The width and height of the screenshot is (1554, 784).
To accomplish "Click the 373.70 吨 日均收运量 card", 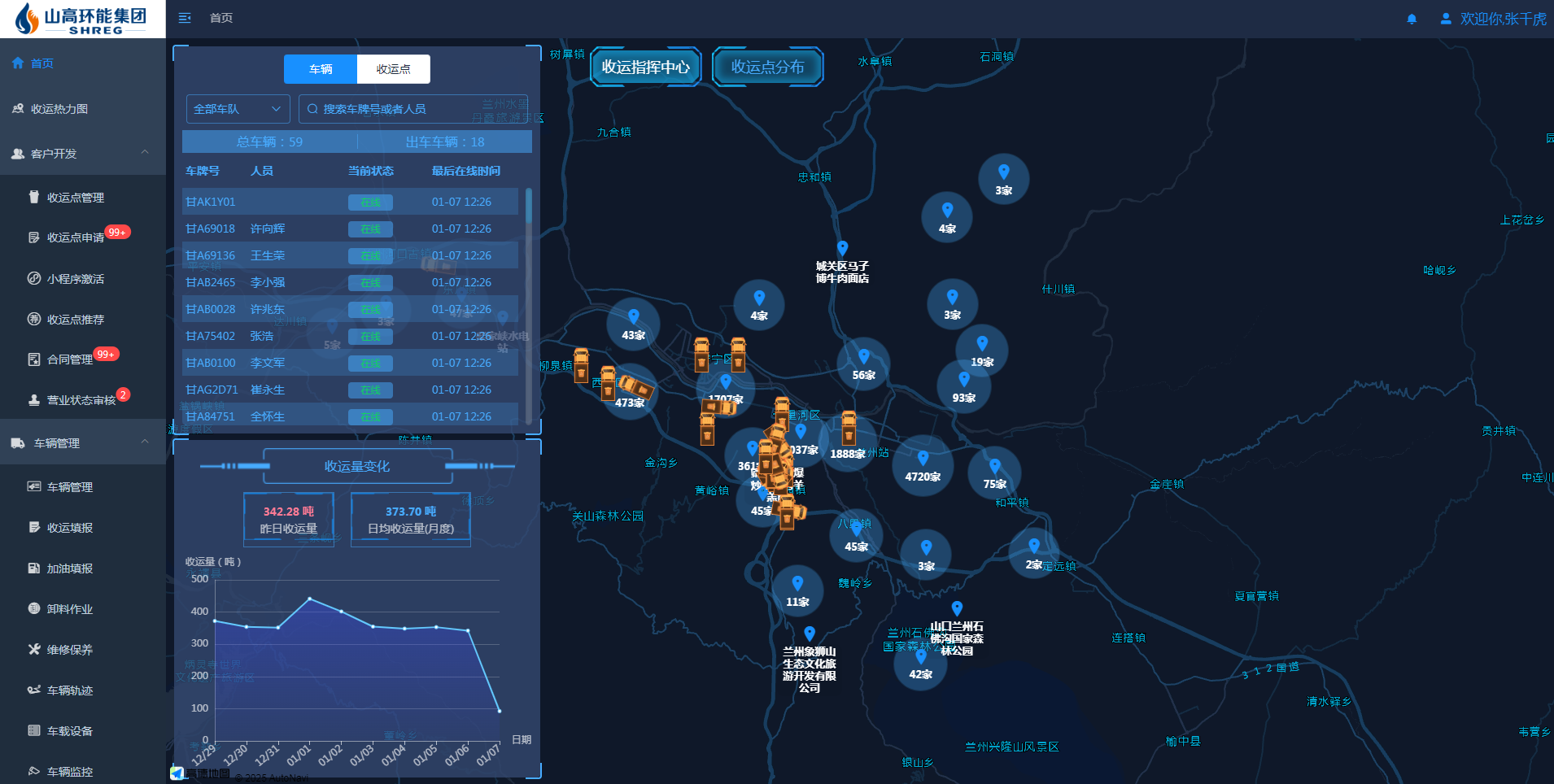I will click(x=411, y=519).
